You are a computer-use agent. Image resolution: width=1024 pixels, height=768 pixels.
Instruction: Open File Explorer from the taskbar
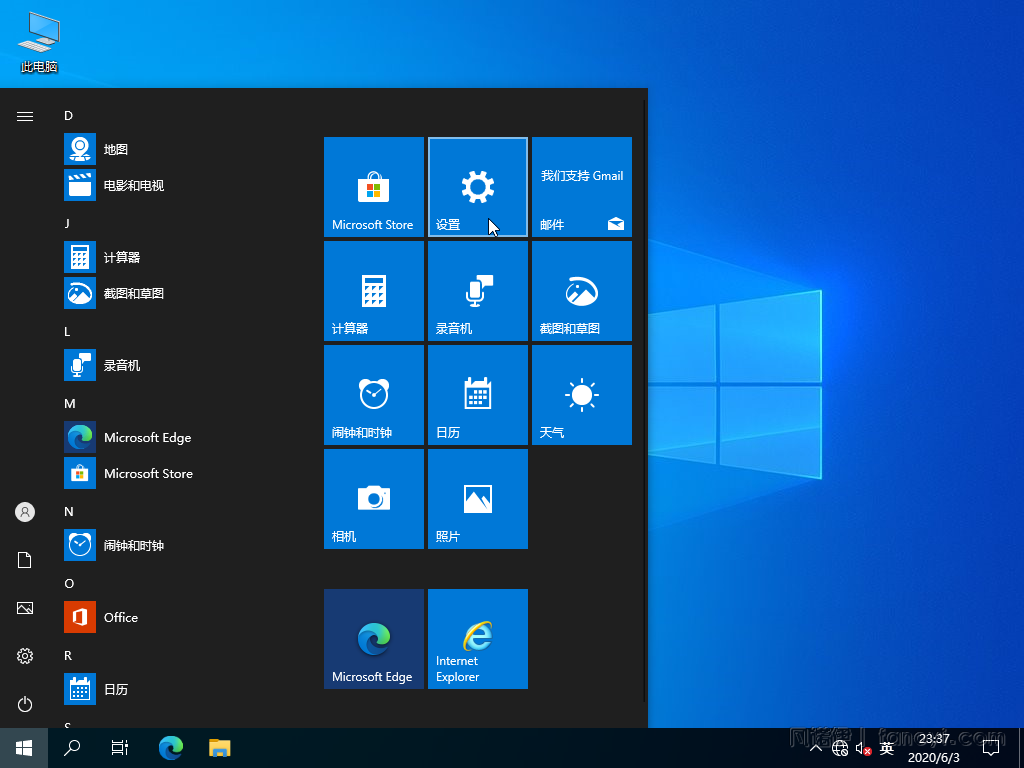tap(219, 748)
